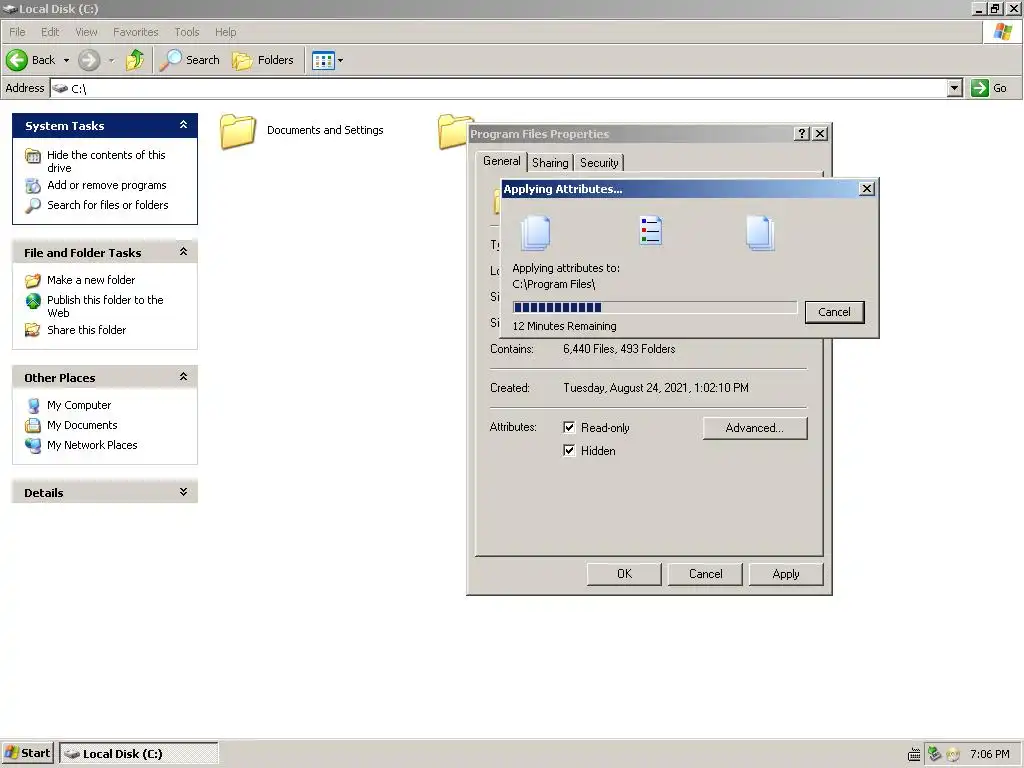
Task: Switch to the Security tab
Action: [599, 163]
